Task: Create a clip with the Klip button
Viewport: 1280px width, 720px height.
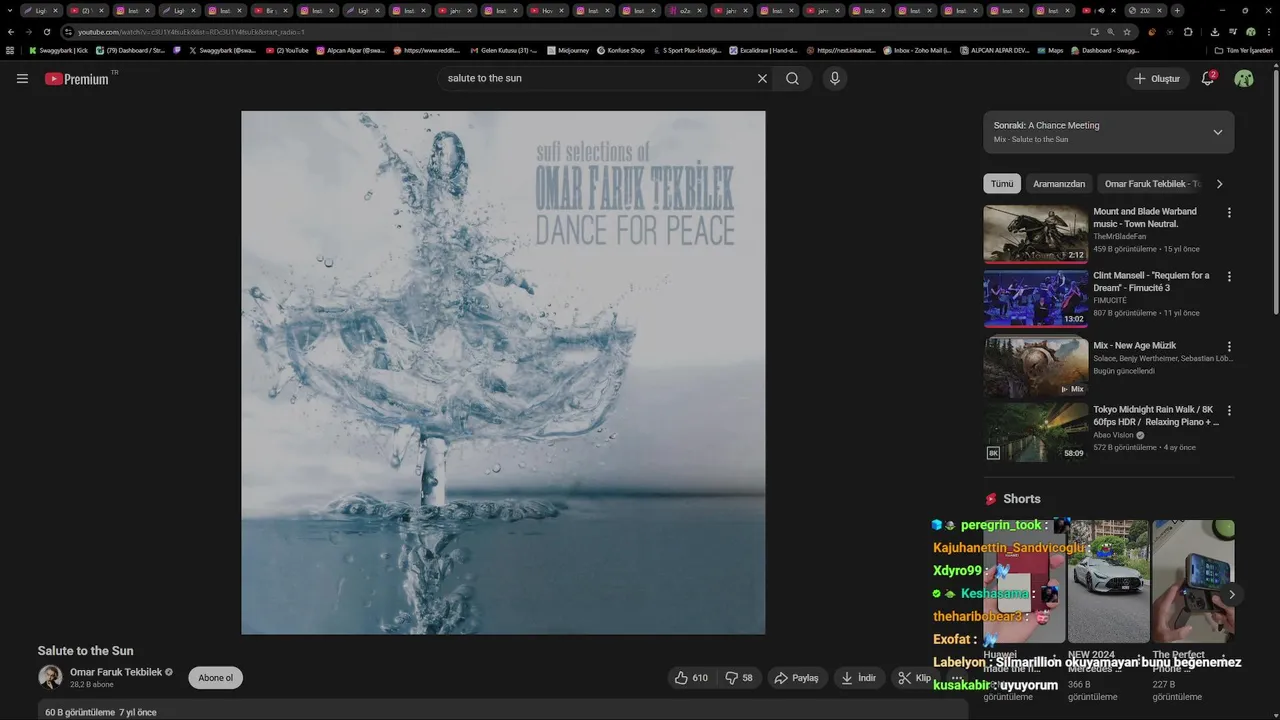Action: point(914,678)
